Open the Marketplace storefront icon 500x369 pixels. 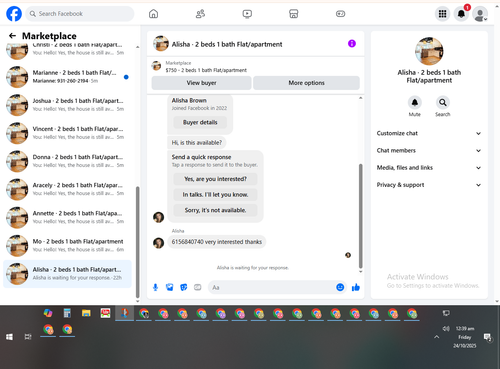point(294,14)
